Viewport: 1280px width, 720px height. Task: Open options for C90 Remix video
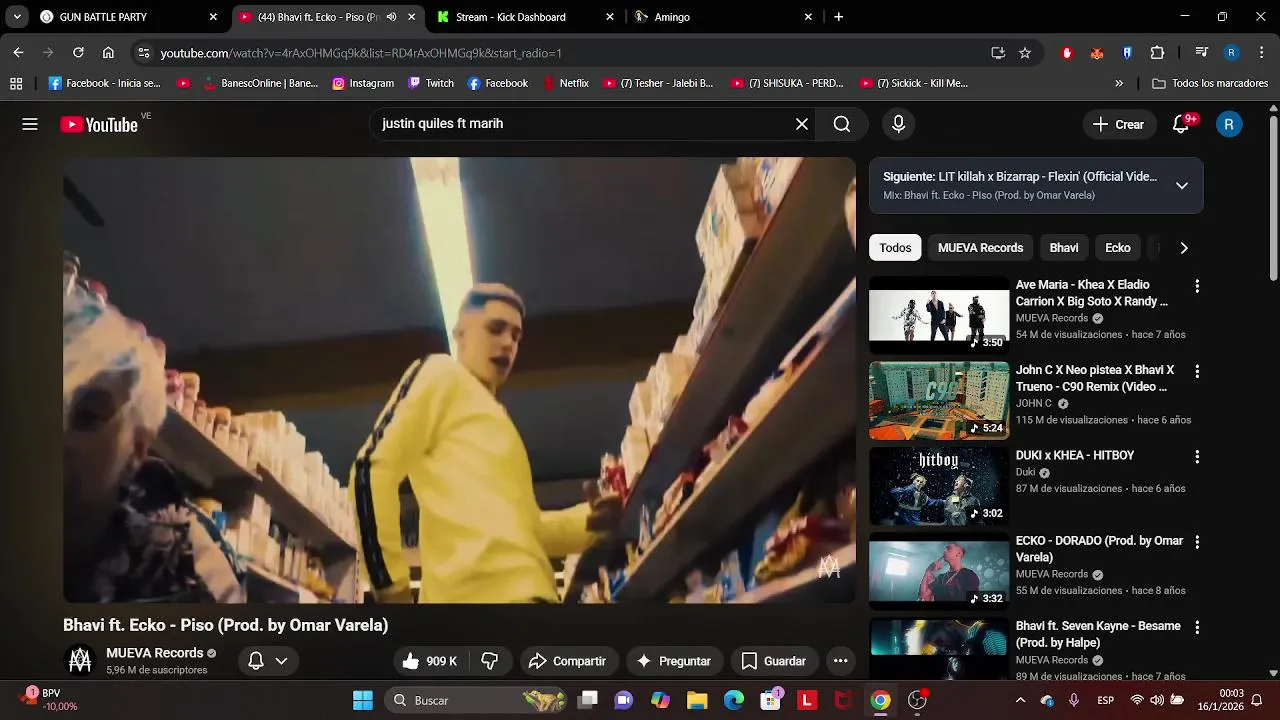coord(1197,371)
